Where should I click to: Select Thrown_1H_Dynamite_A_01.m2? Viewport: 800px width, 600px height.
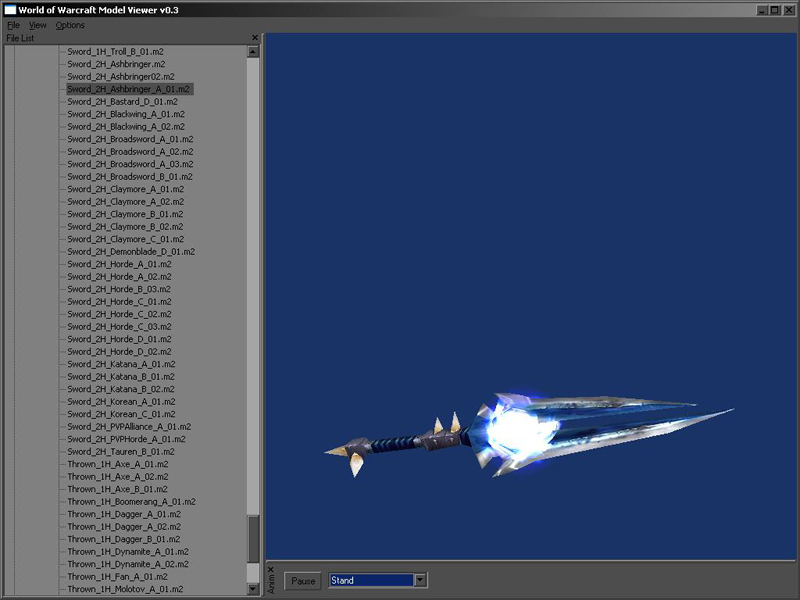point(128,552)
